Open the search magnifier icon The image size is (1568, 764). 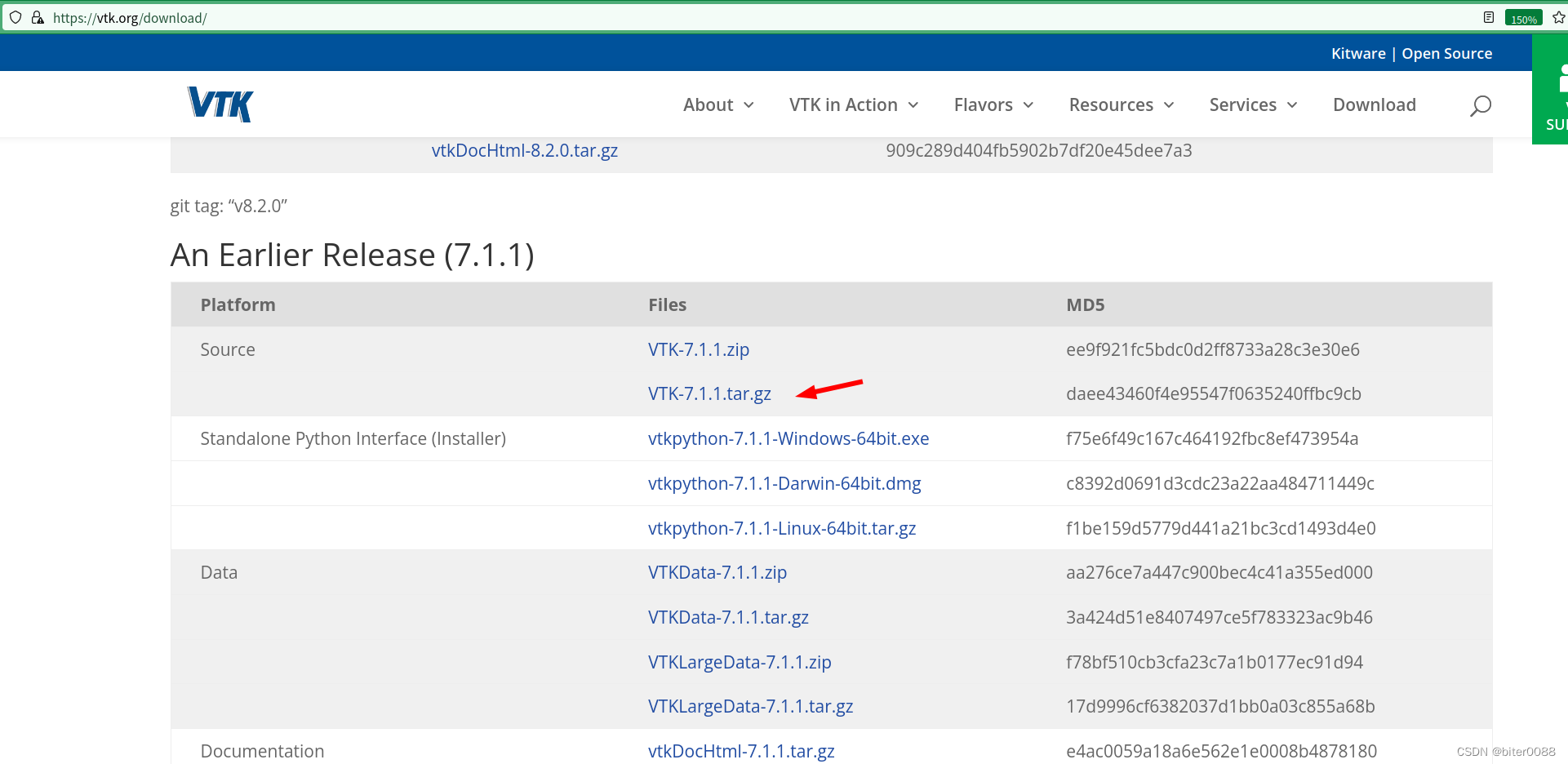tap(1480, 105)
